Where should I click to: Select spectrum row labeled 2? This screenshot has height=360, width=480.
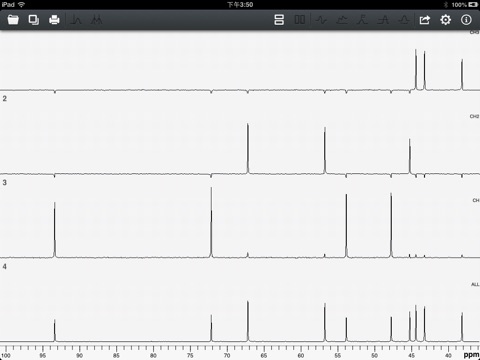click(x=5, y=99)
